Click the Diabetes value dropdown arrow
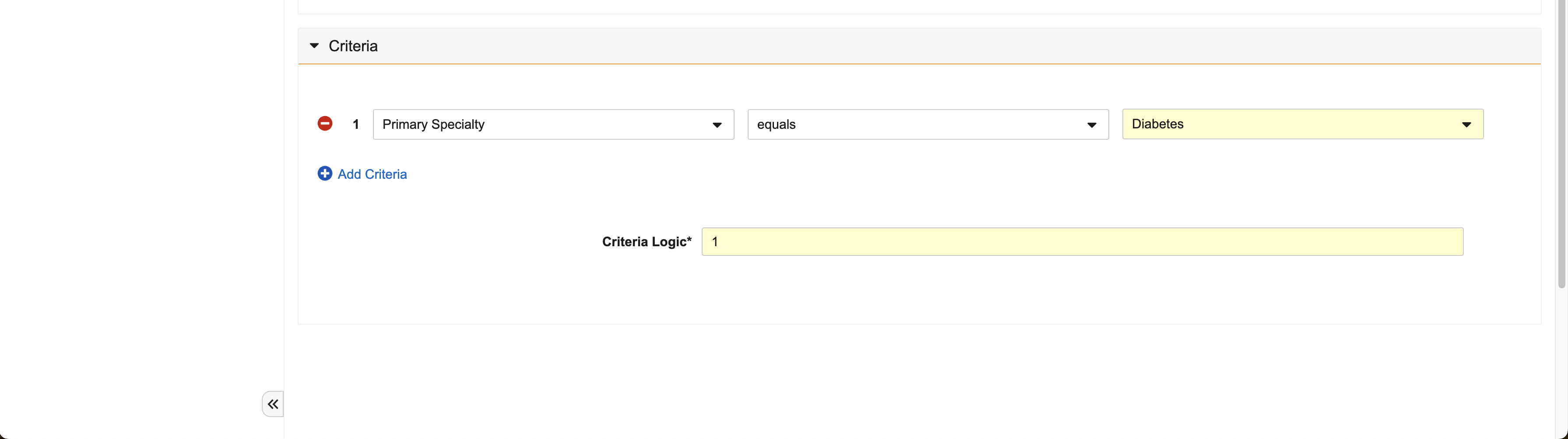Image resolution: width=1568 pixels, height=439 pixels. (x=1466, y=125)
